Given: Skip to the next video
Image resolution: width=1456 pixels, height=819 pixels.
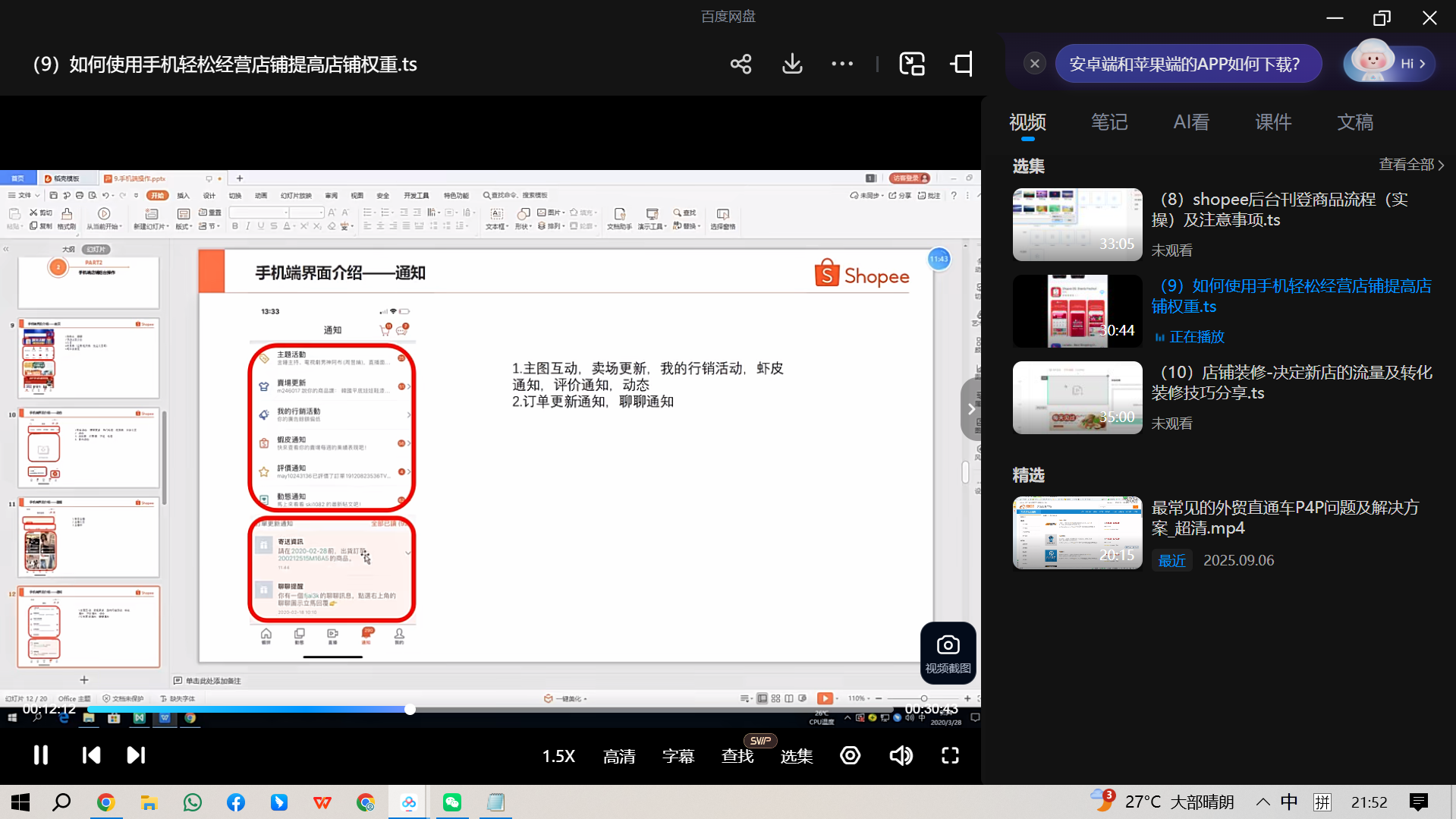Looking at the screenshot, I should click(x=136, y=755).
